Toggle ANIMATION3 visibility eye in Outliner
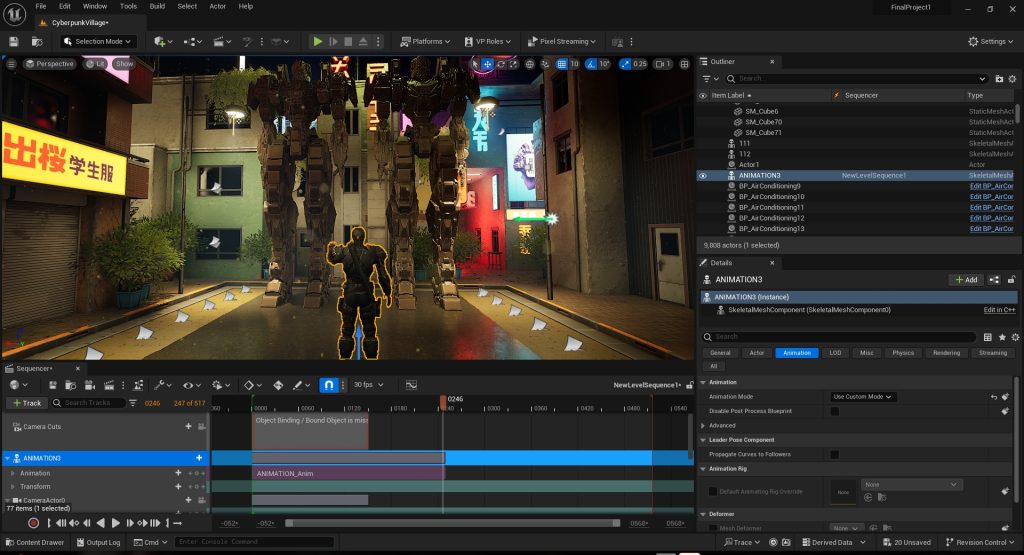This screenshot has width=1024, height=555. pyautogui.click(x=703, y=176)
